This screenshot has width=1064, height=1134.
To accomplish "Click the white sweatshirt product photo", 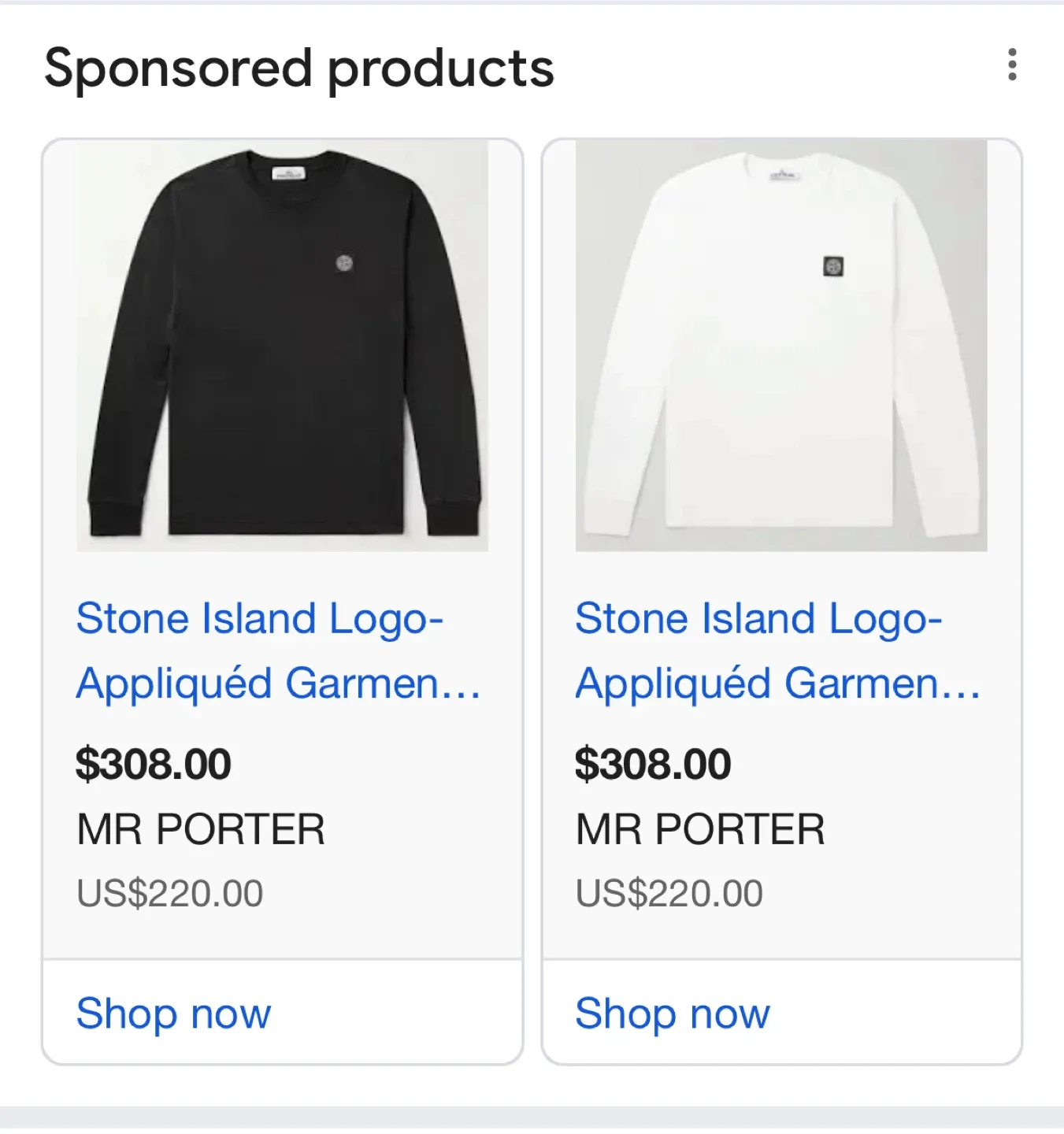I will click(780, 346).
